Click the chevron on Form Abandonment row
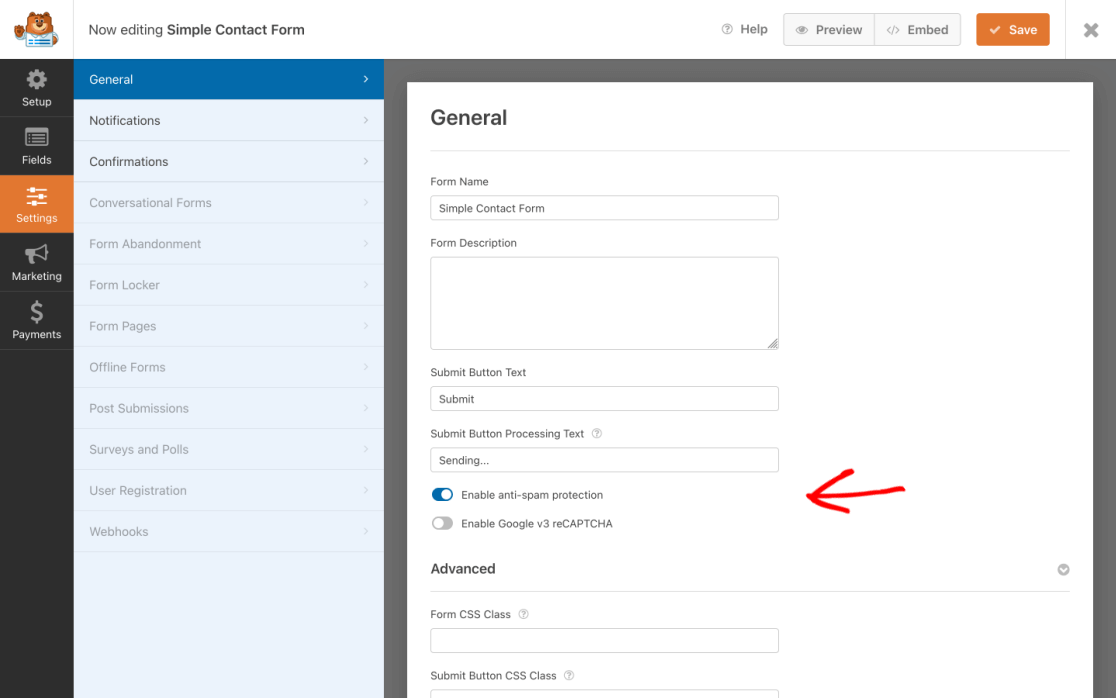1116x698 pixels. pos(366,243)
